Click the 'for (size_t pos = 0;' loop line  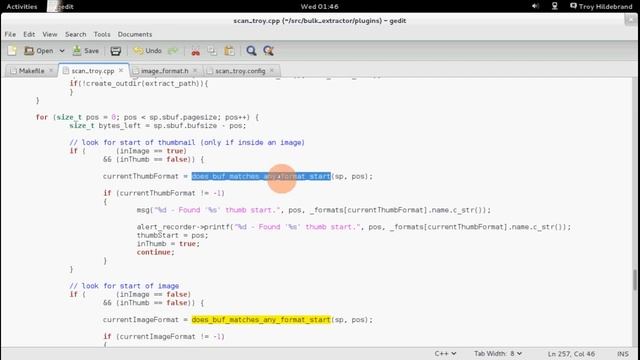pyautogui.click(x=147, y=117)
